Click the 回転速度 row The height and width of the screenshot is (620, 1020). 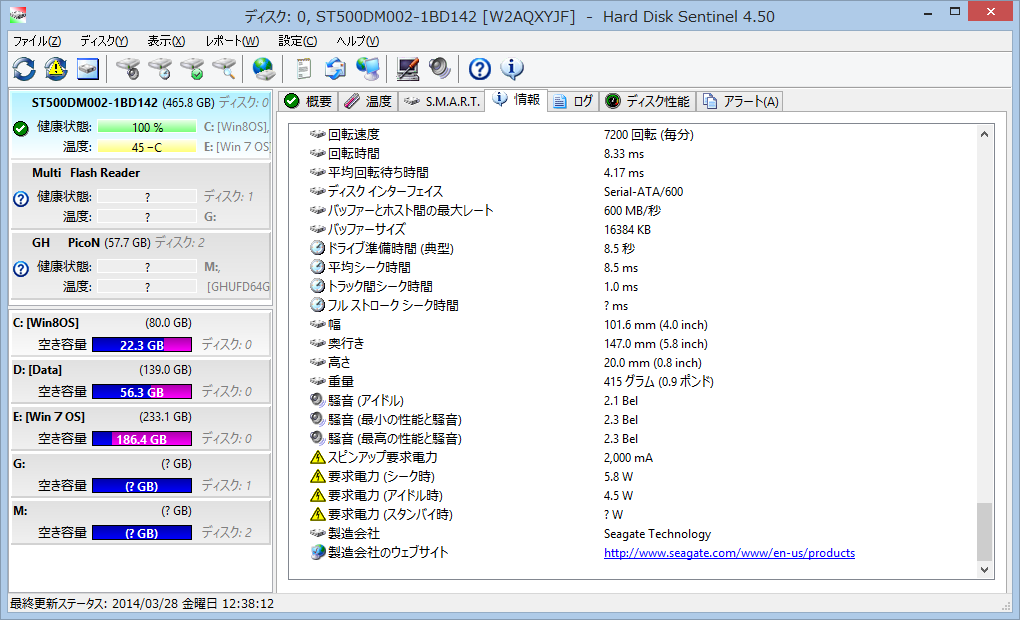point(632,135)
